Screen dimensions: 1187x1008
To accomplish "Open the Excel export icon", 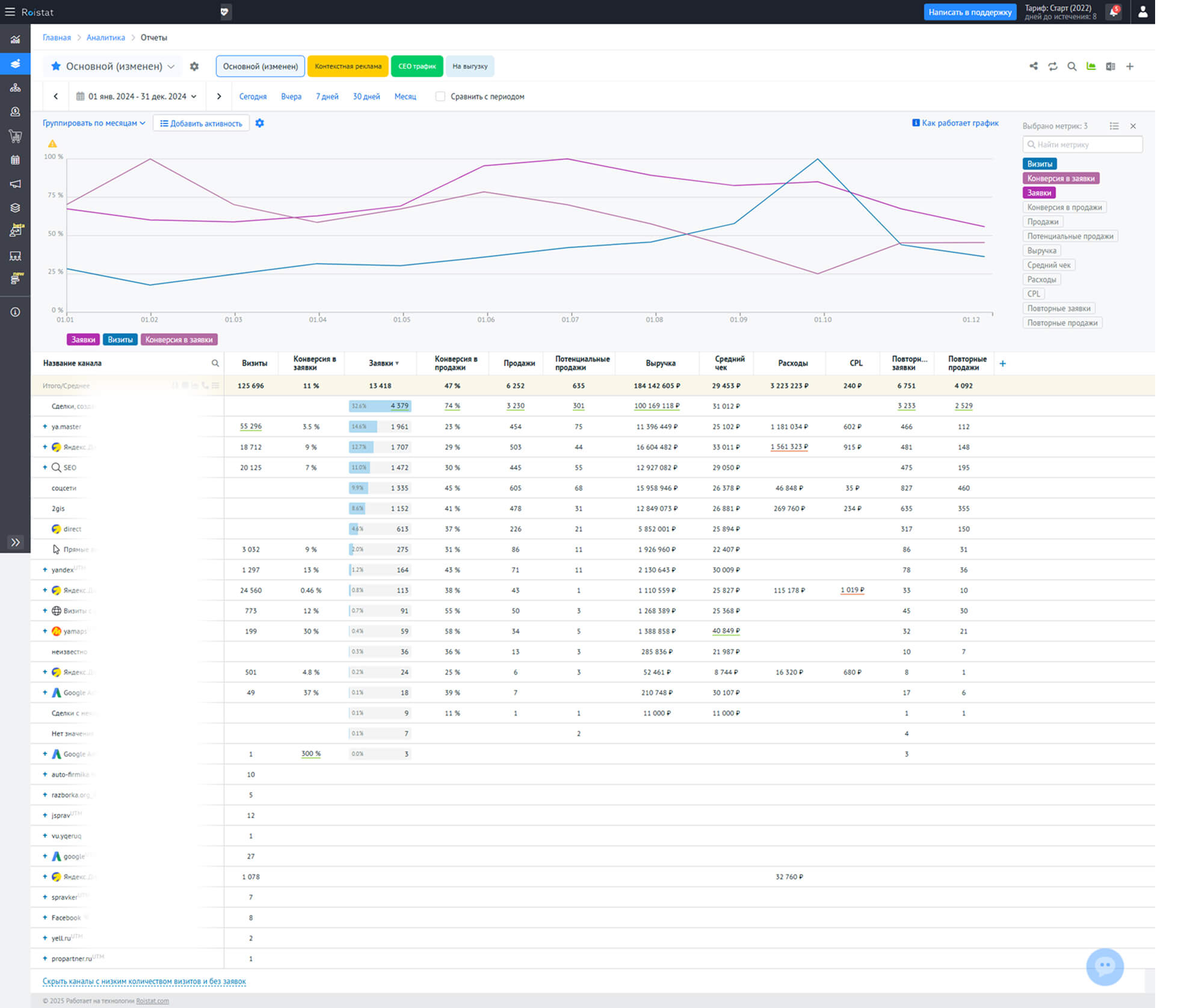I will click(1110, 66).
